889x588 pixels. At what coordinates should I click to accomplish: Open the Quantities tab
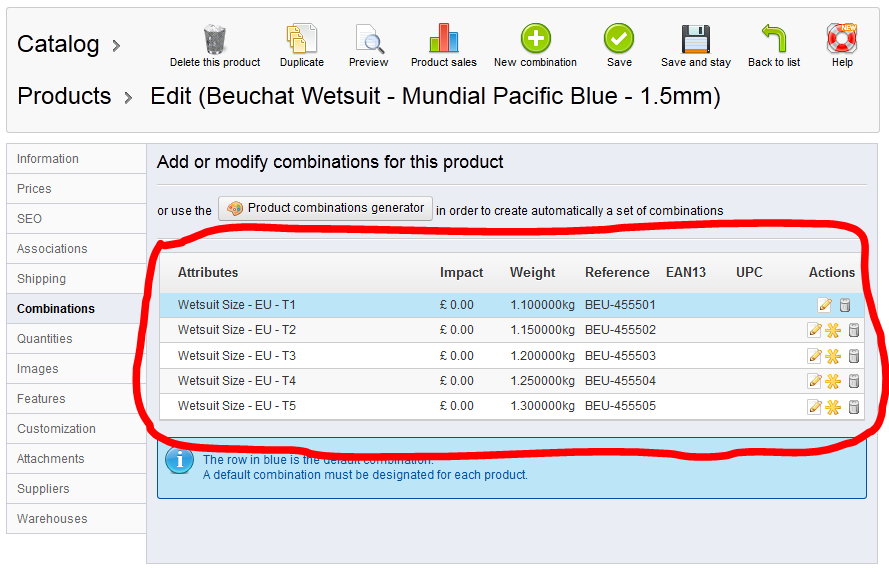[x=77, y=339]
